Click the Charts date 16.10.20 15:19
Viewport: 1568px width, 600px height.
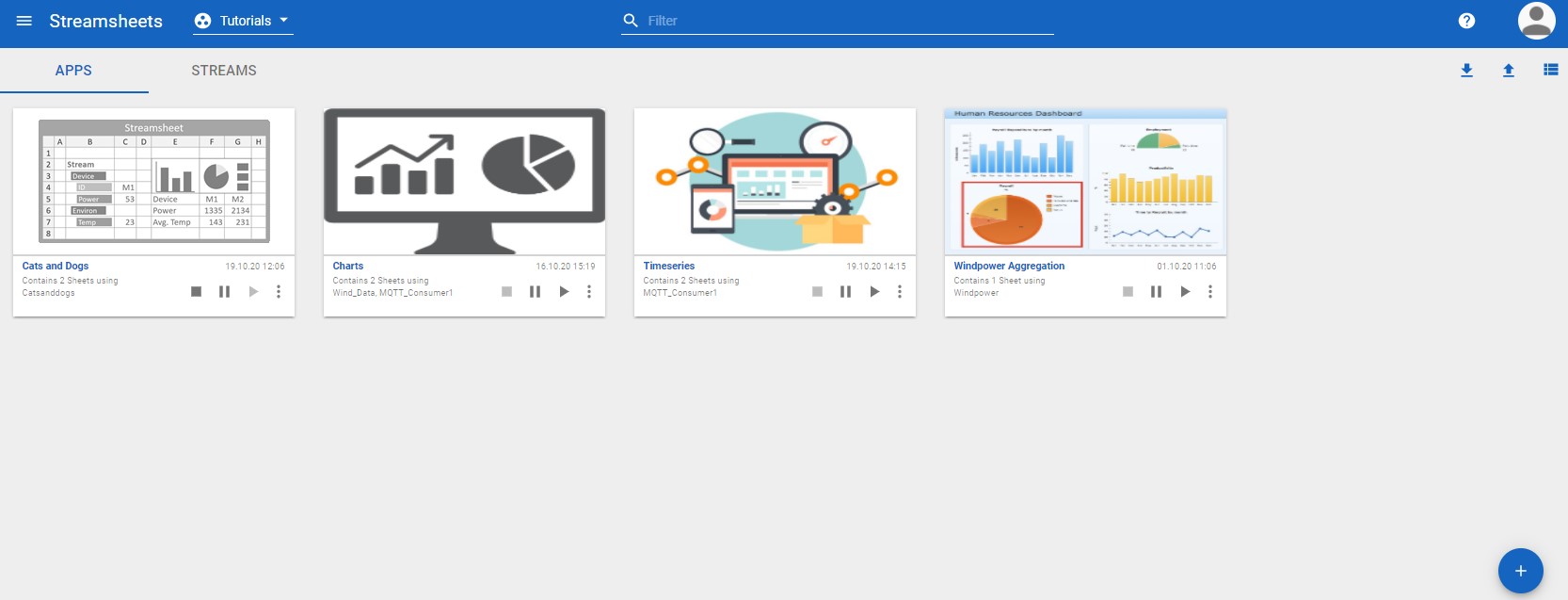(566, 267)
